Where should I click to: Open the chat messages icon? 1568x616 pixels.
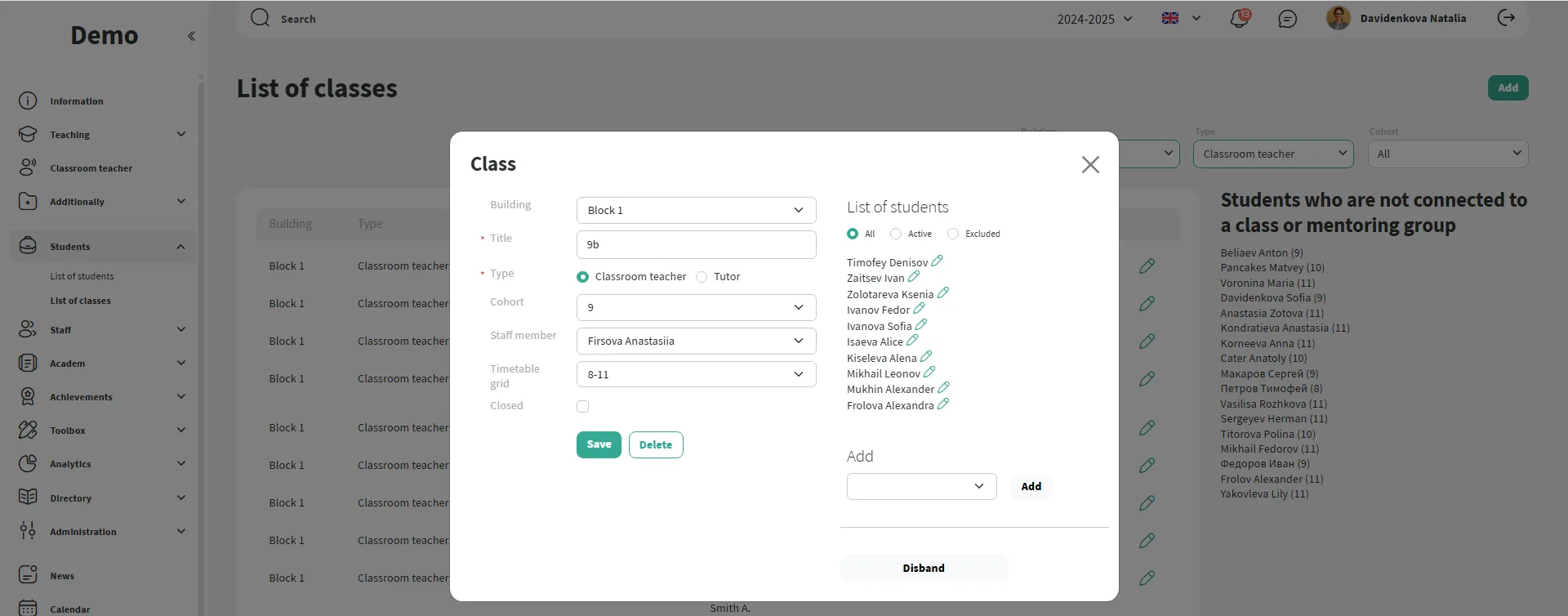[1287, 19]
